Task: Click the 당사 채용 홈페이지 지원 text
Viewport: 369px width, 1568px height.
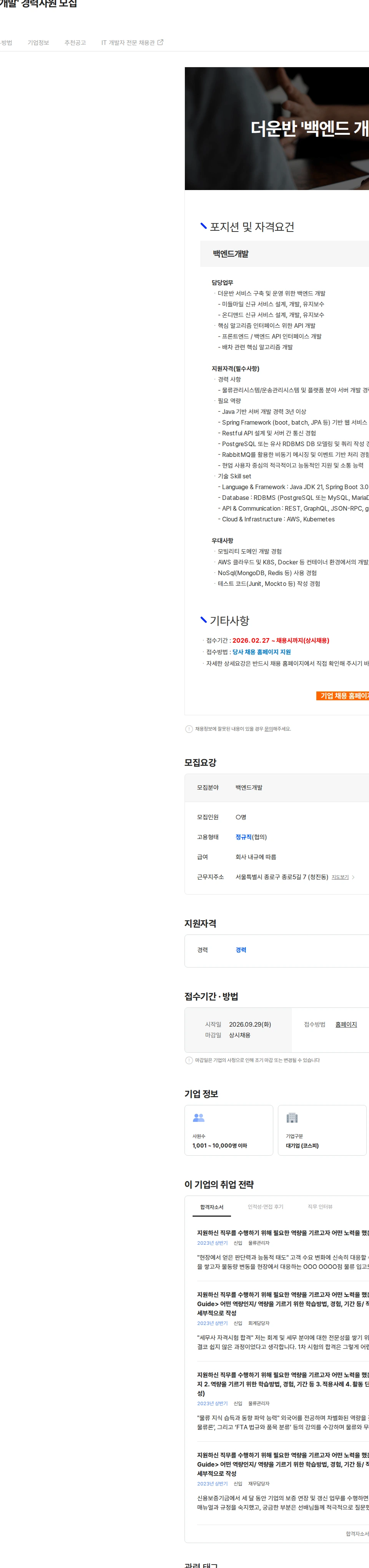Action: 261,652
